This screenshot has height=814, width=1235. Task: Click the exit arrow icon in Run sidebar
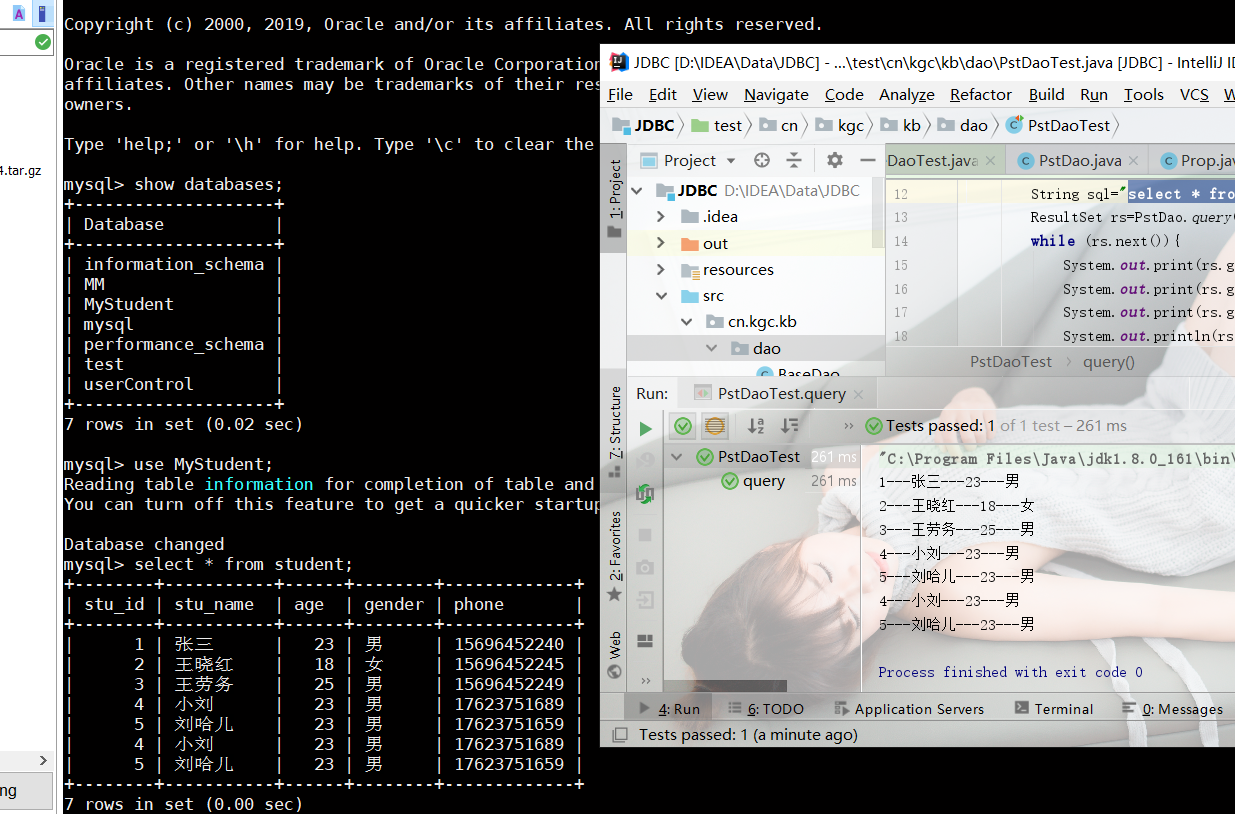click(645, 601)
